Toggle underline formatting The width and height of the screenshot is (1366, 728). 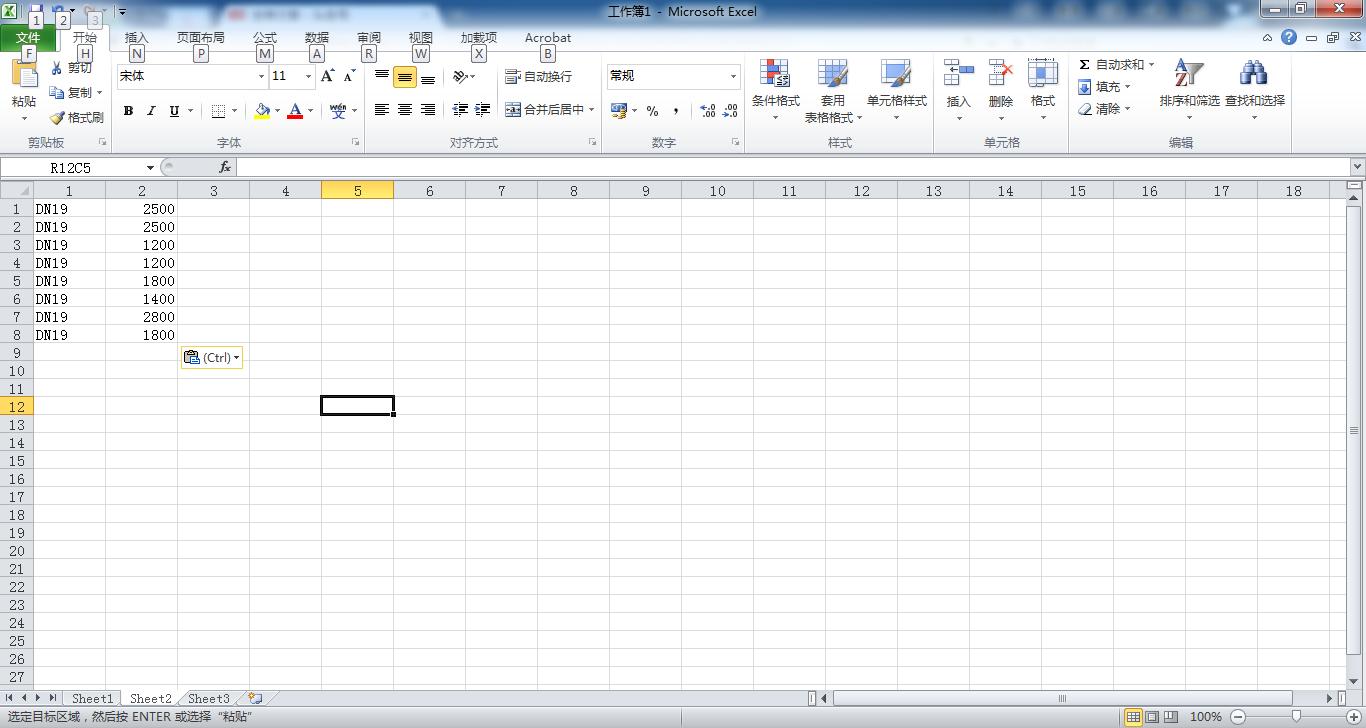(x=174, y=111)
